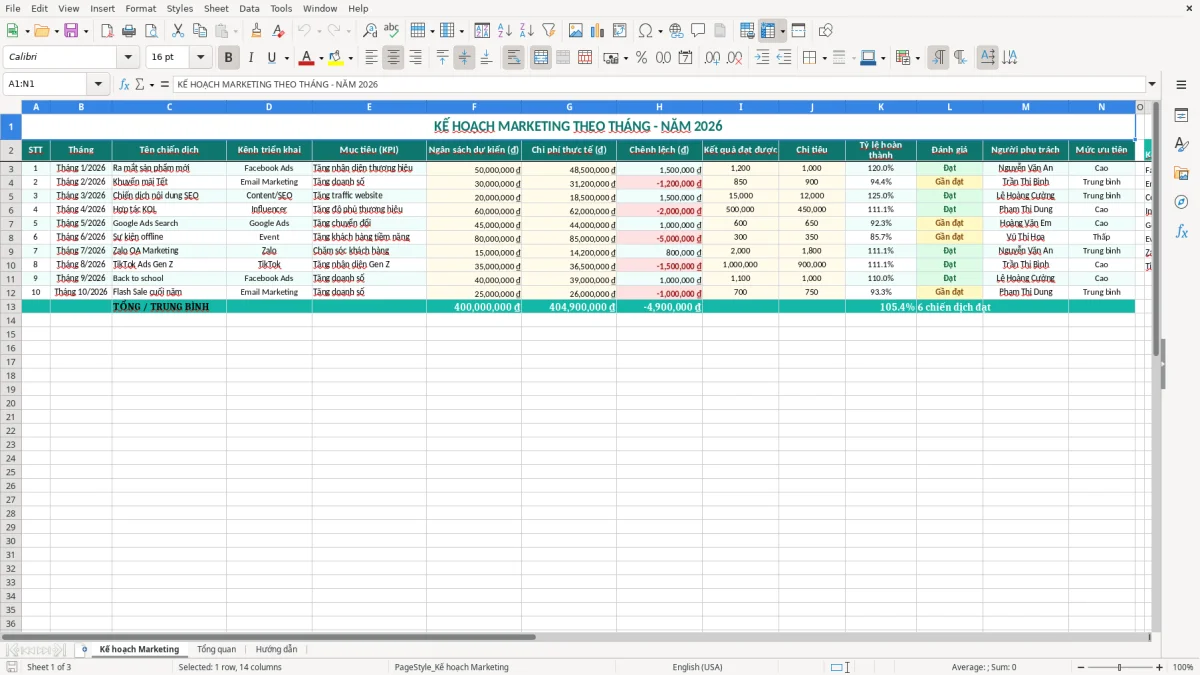Run the spelling check icon
The image size is (1200, 675).
pos(391,31)
